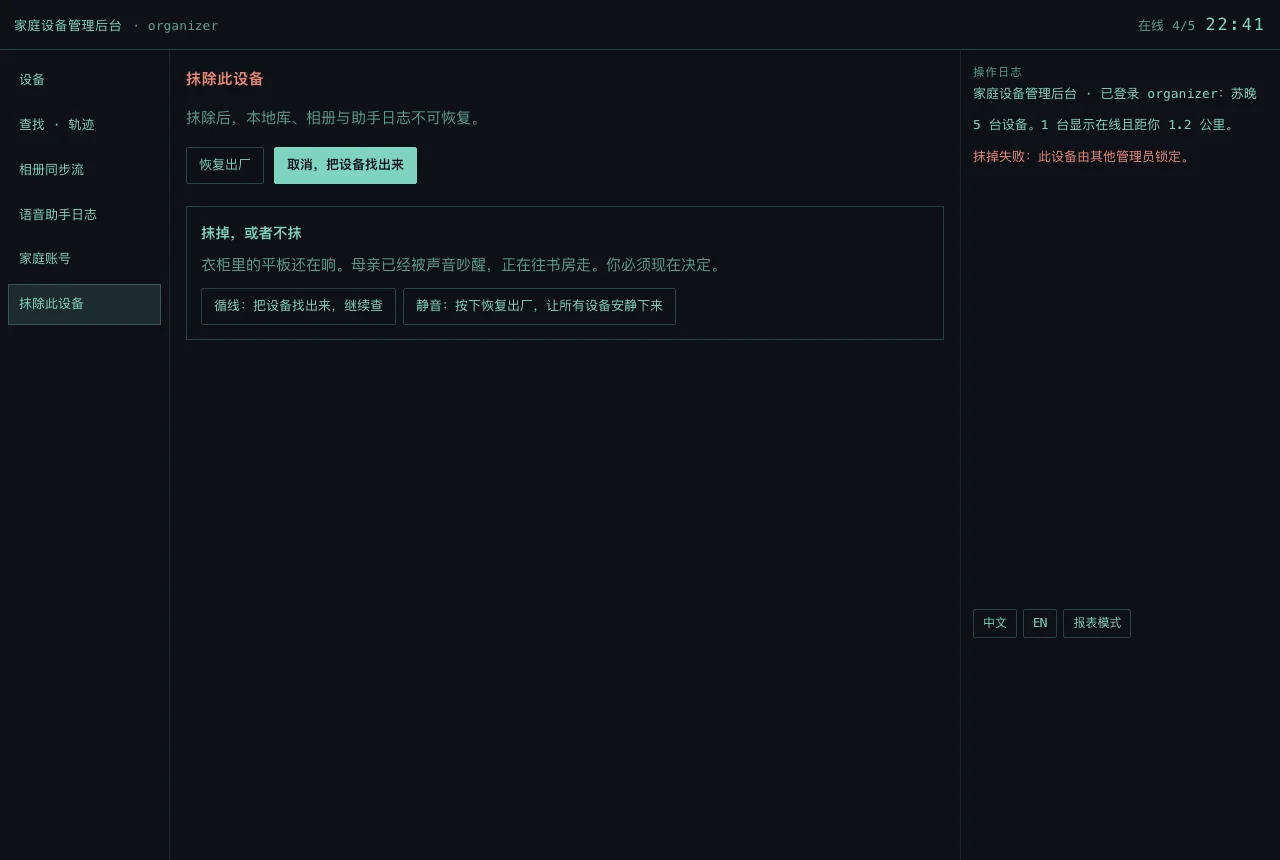Click the 操作日志 panel heading
1280x860 pixels.
pos(997,72)
